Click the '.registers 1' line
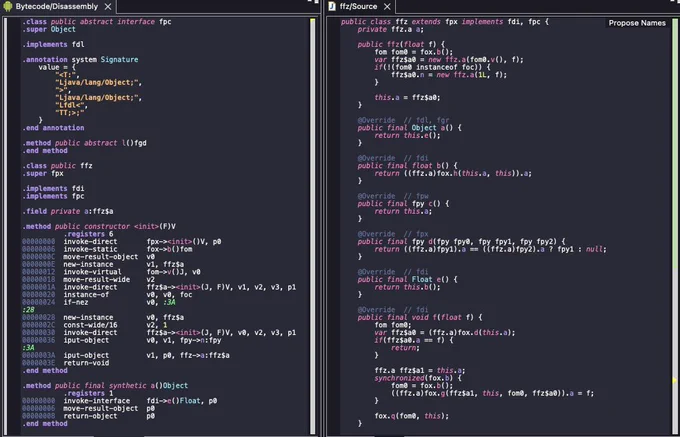 (x=88, y=393)
